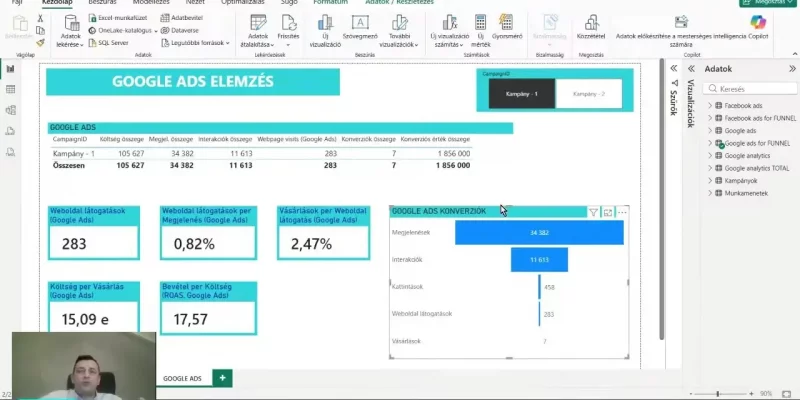Click the Cut scissors icon
Image resolution: width=800 pixels, height=400 pixels.
pyautogui.click(x=40, y=18)
